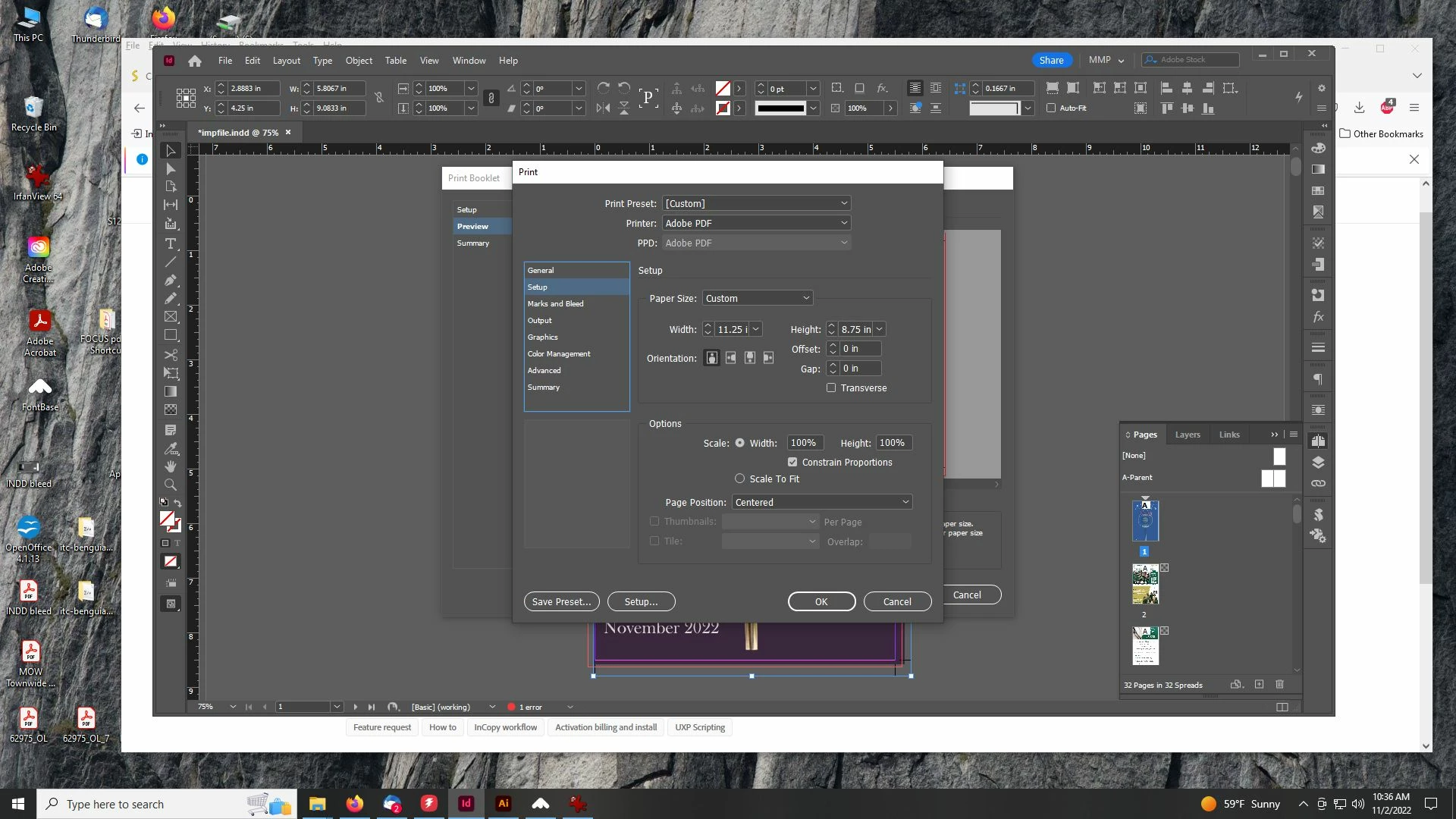Open the Paper Size dropdown
Screen dimensions: 1456x819
[x=757, y=299]
